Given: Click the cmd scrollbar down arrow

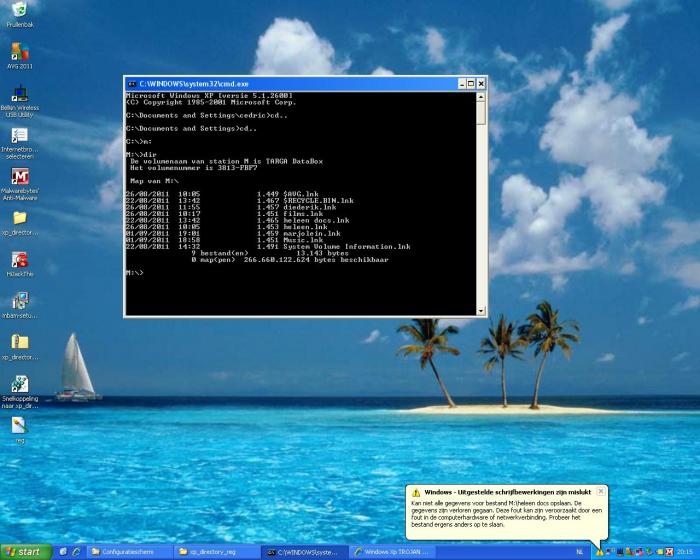Looking at the screenshot, I should (481, 311).
